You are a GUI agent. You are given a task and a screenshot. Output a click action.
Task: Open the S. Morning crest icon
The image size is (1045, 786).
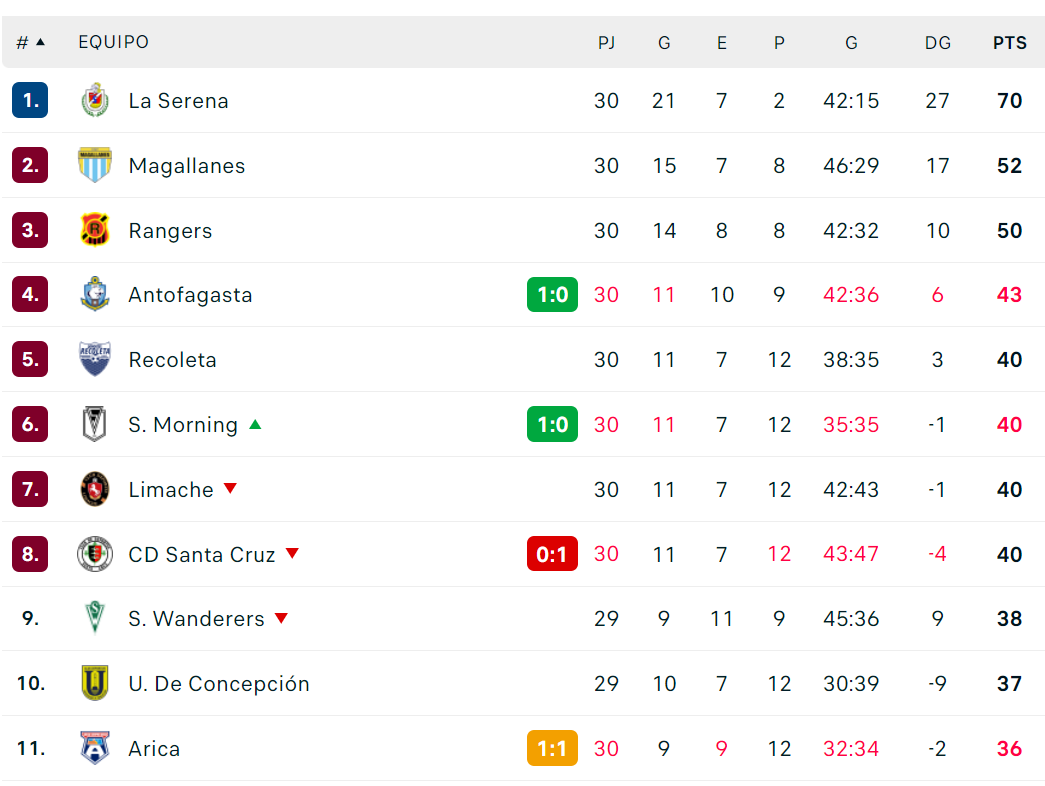95,424
